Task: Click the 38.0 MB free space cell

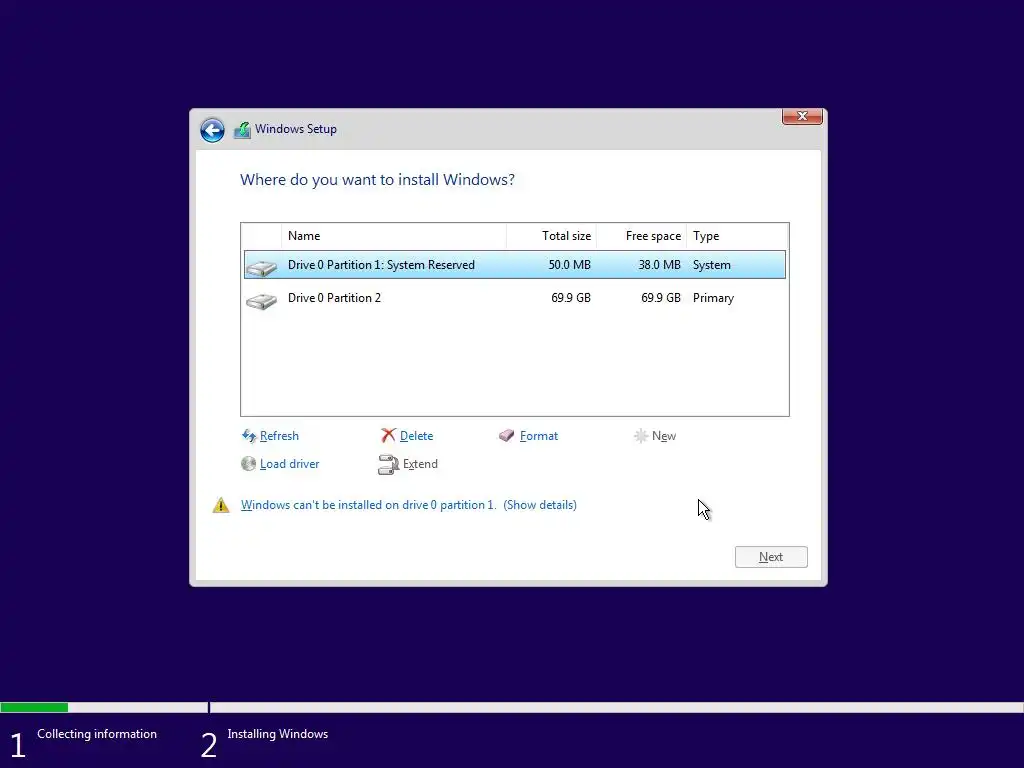Action: tap(660, 264)
